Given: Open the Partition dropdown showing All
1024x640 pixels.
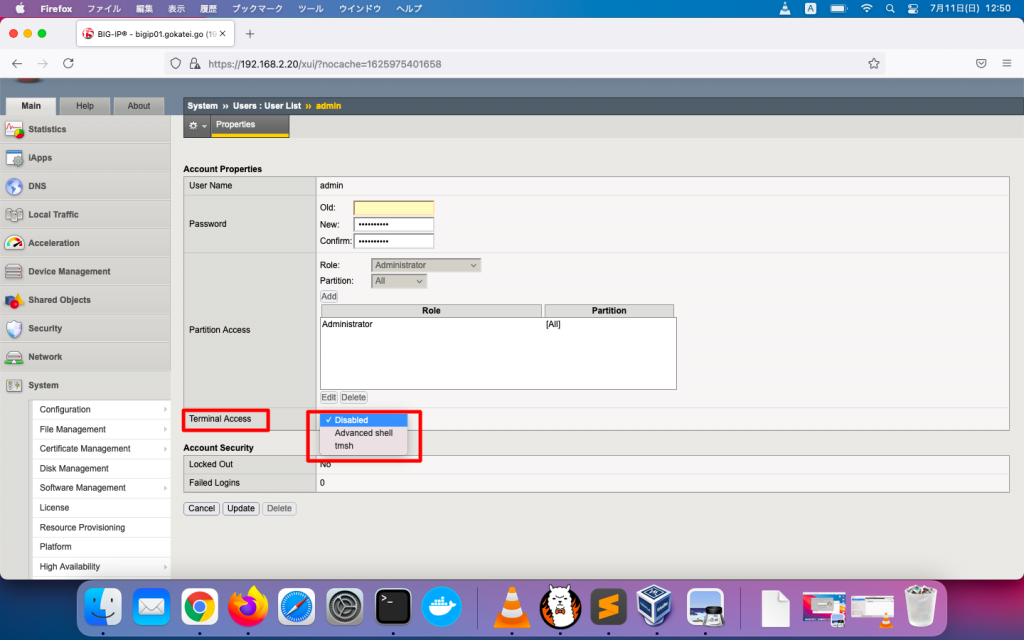Looking at the screenshot, I should point(398,281).
